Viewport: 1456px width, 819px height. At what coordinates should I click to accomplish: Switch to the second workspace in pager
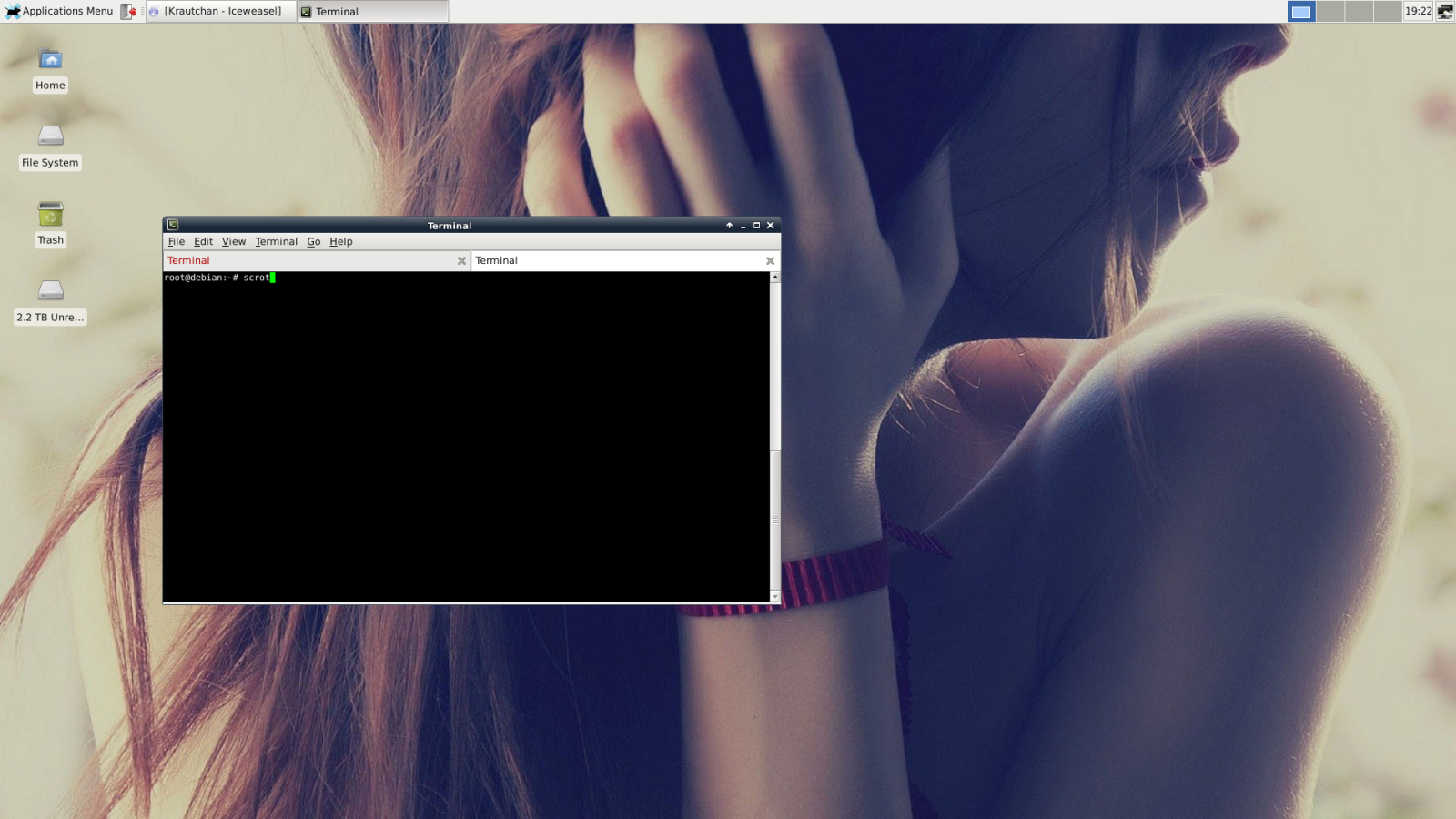(1330, 12)
